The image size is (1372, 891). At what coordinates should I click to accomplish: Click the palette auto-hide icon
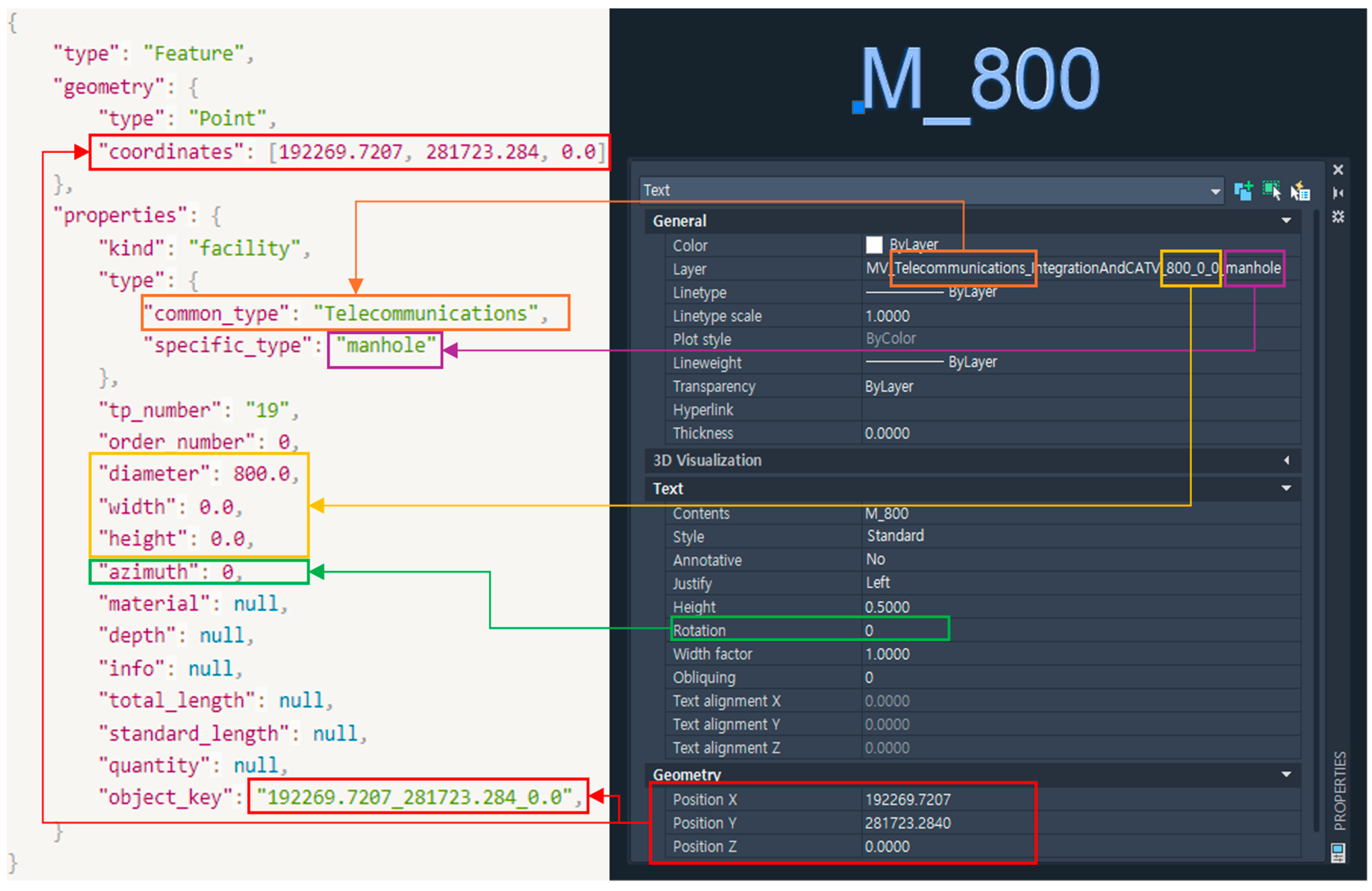pos(1338,193)
